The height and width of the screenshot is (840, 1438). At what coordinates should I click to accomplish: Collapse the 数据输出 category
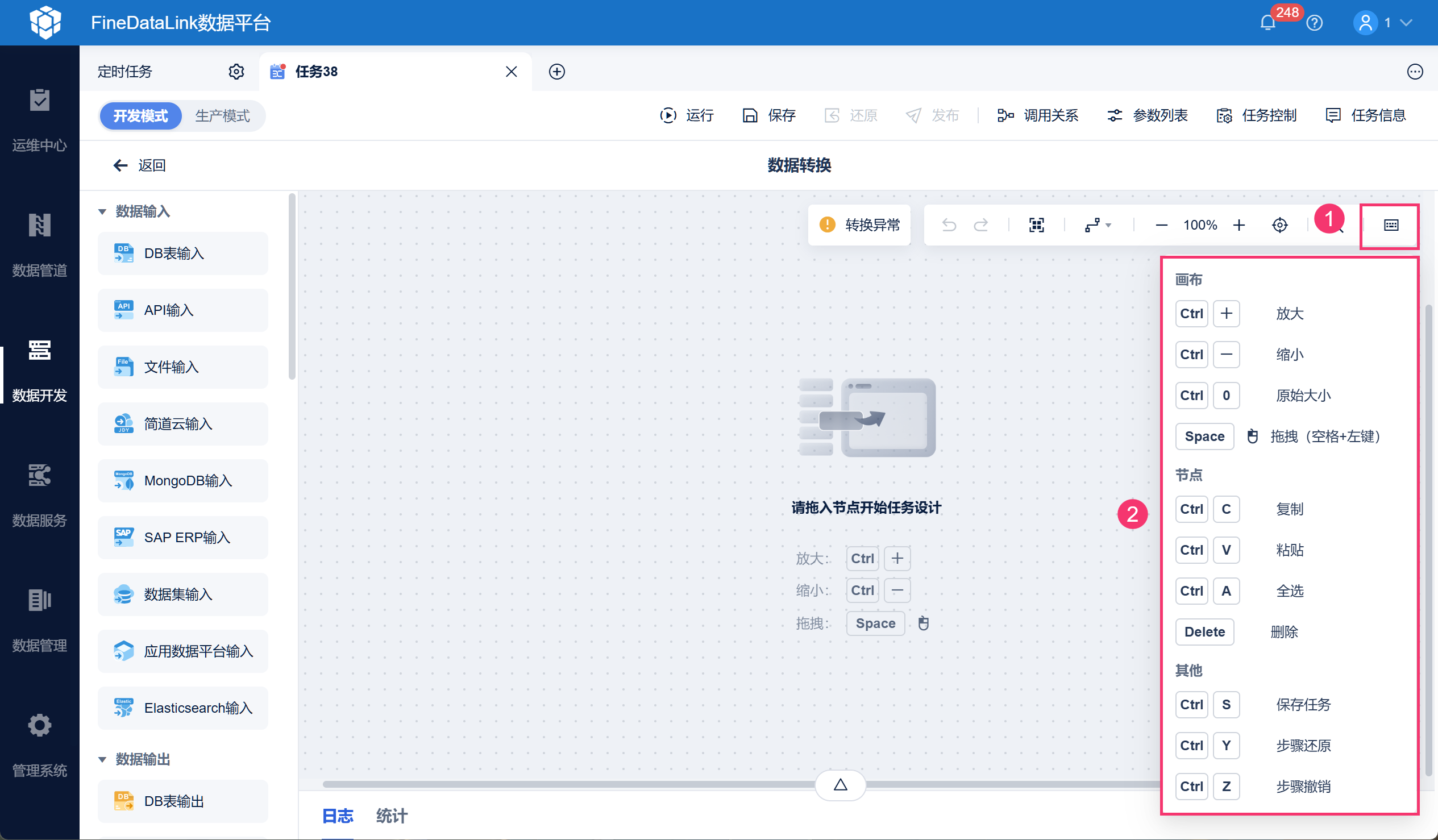[102, 759]
